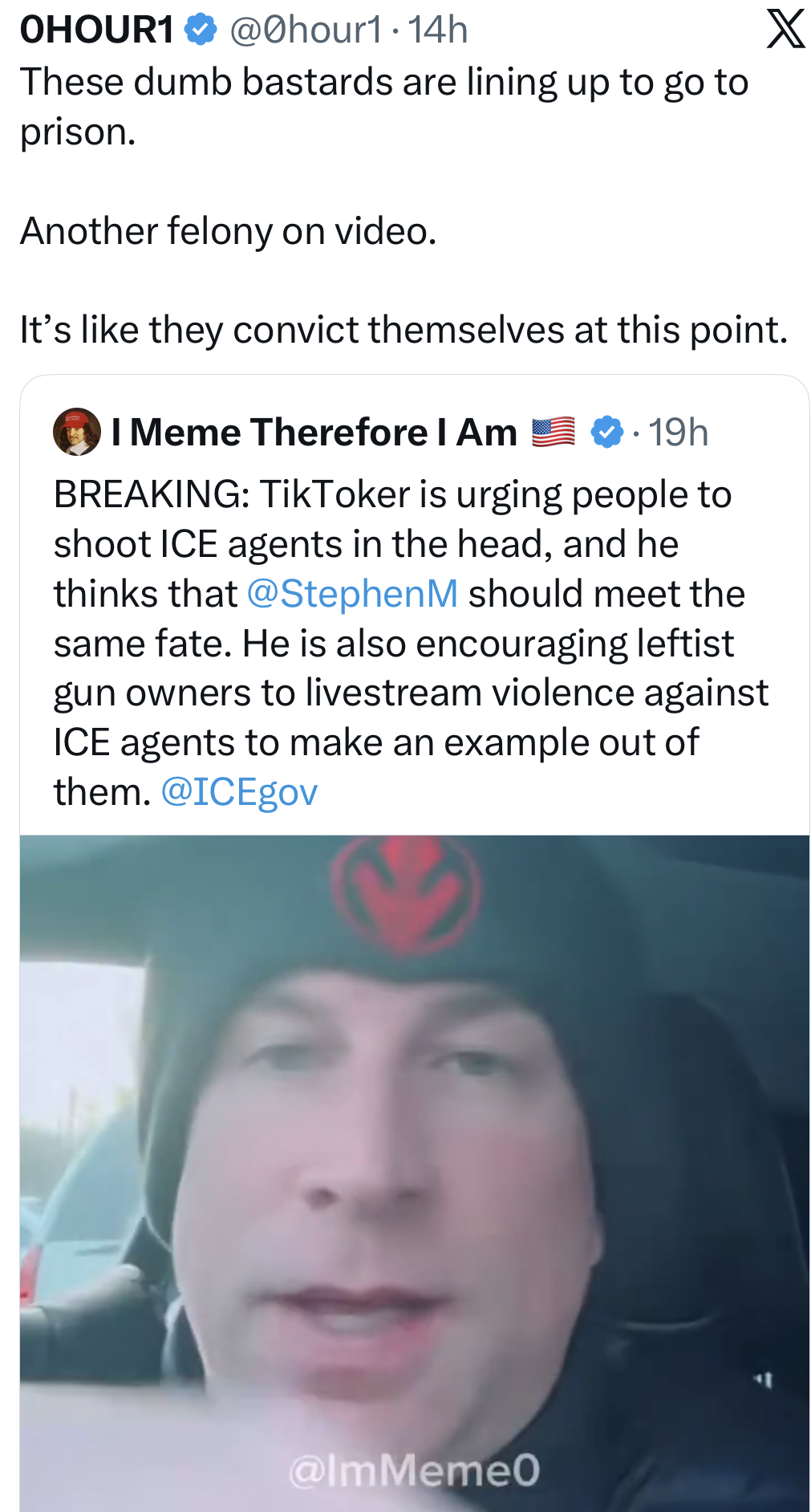Click the X logo in the corner

(785, 29)
